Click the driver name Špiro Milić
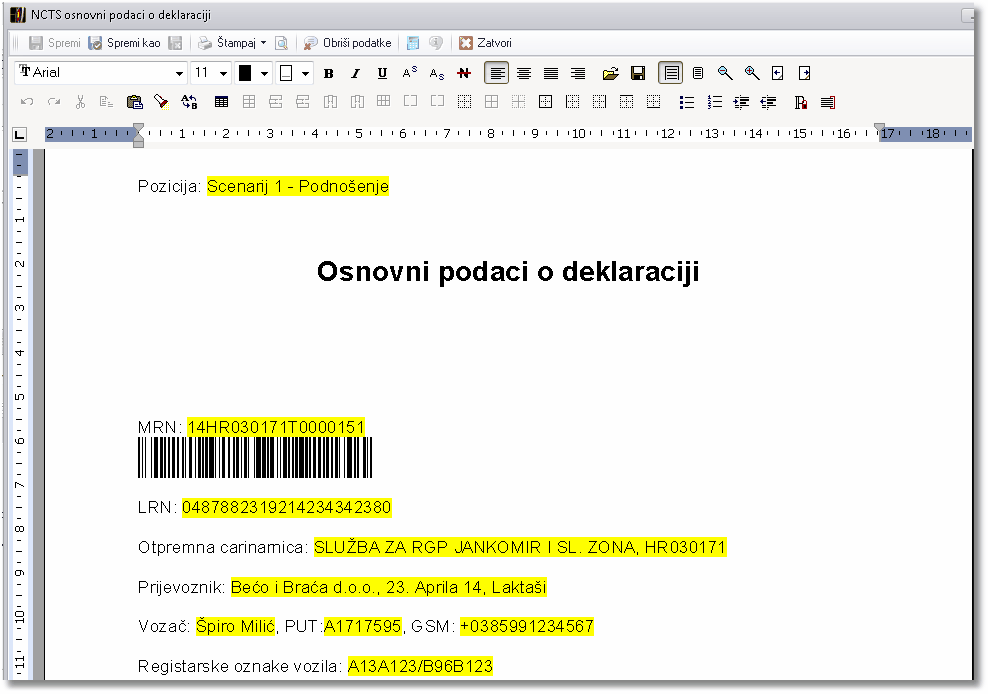 click(236, 627)
